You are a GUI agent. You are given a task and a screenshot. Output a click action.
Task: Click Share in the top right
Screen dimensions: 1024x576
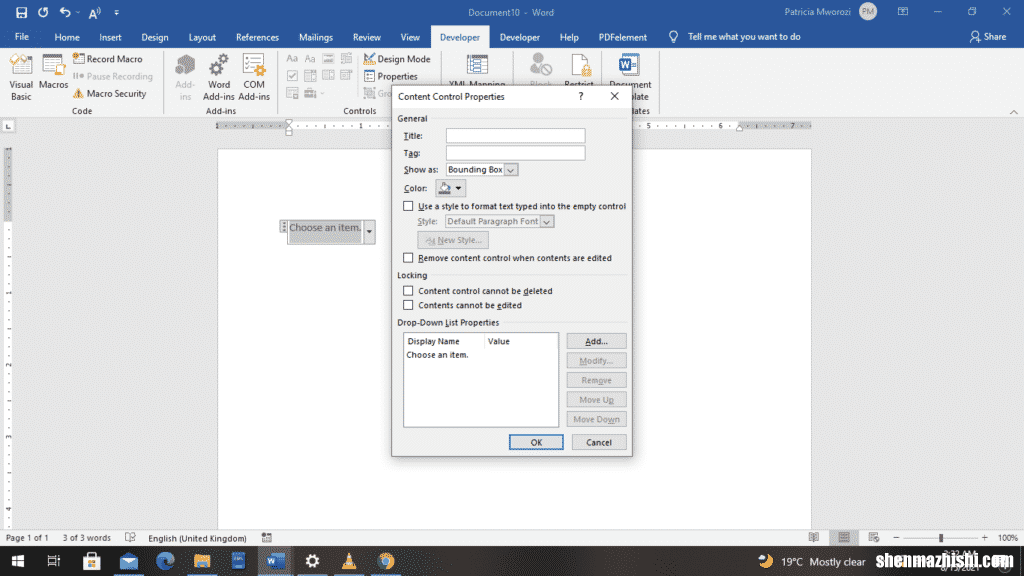[x=988, y=37]
